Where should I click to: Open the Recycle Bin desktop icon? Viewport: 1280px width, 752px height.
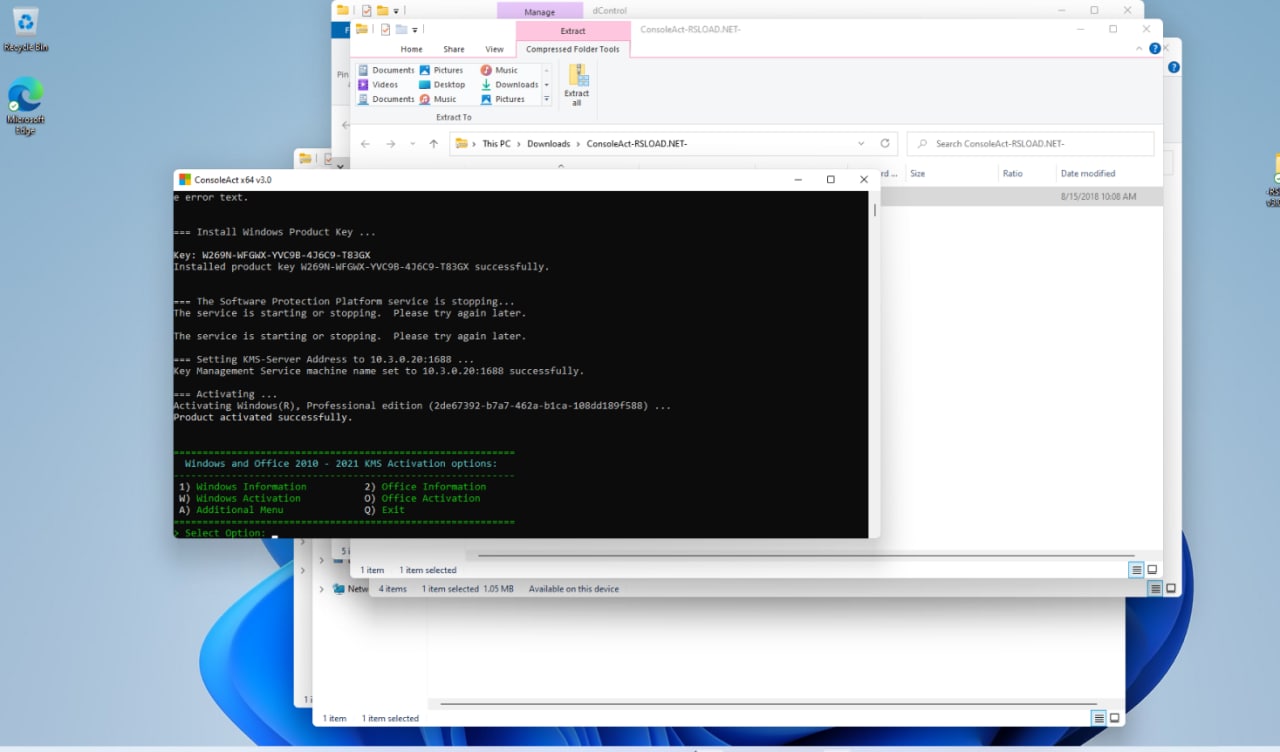pyautogui.click(x=26, y=30)
